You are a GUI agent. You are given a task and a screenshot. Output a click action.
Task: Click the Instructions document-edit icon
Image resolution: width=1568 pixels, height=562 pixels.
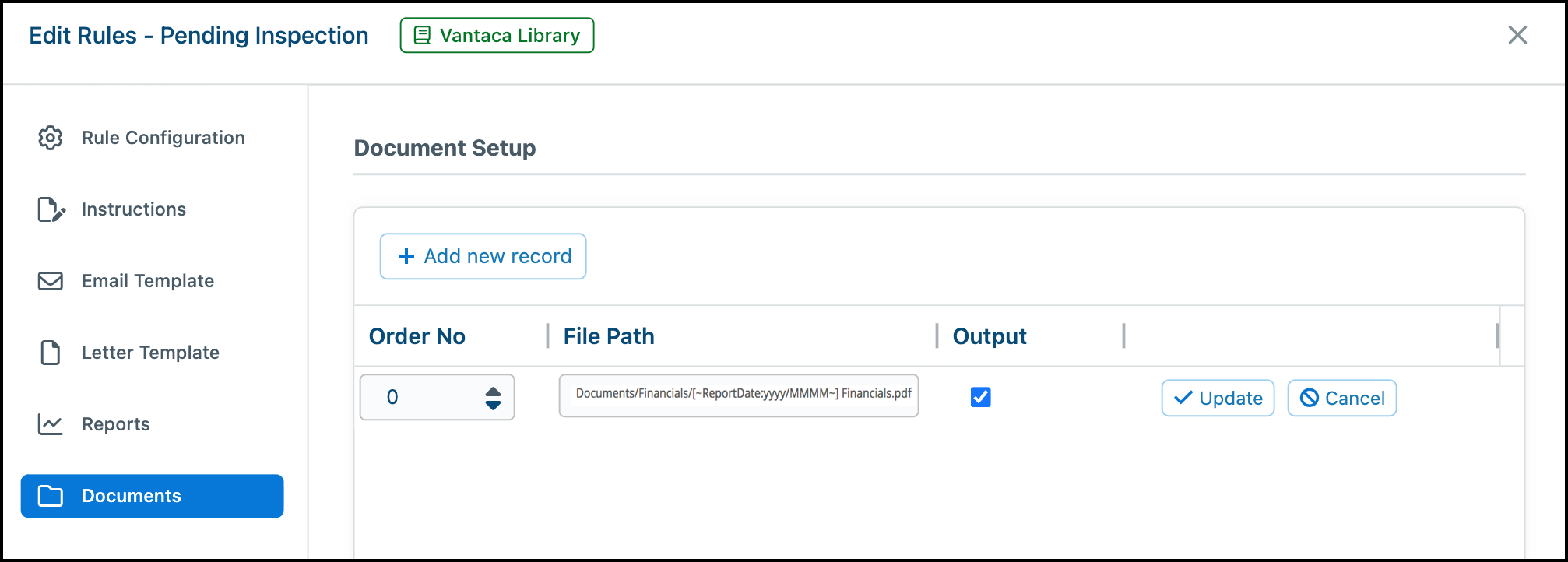pyautogui.click(x=51, y=209)
